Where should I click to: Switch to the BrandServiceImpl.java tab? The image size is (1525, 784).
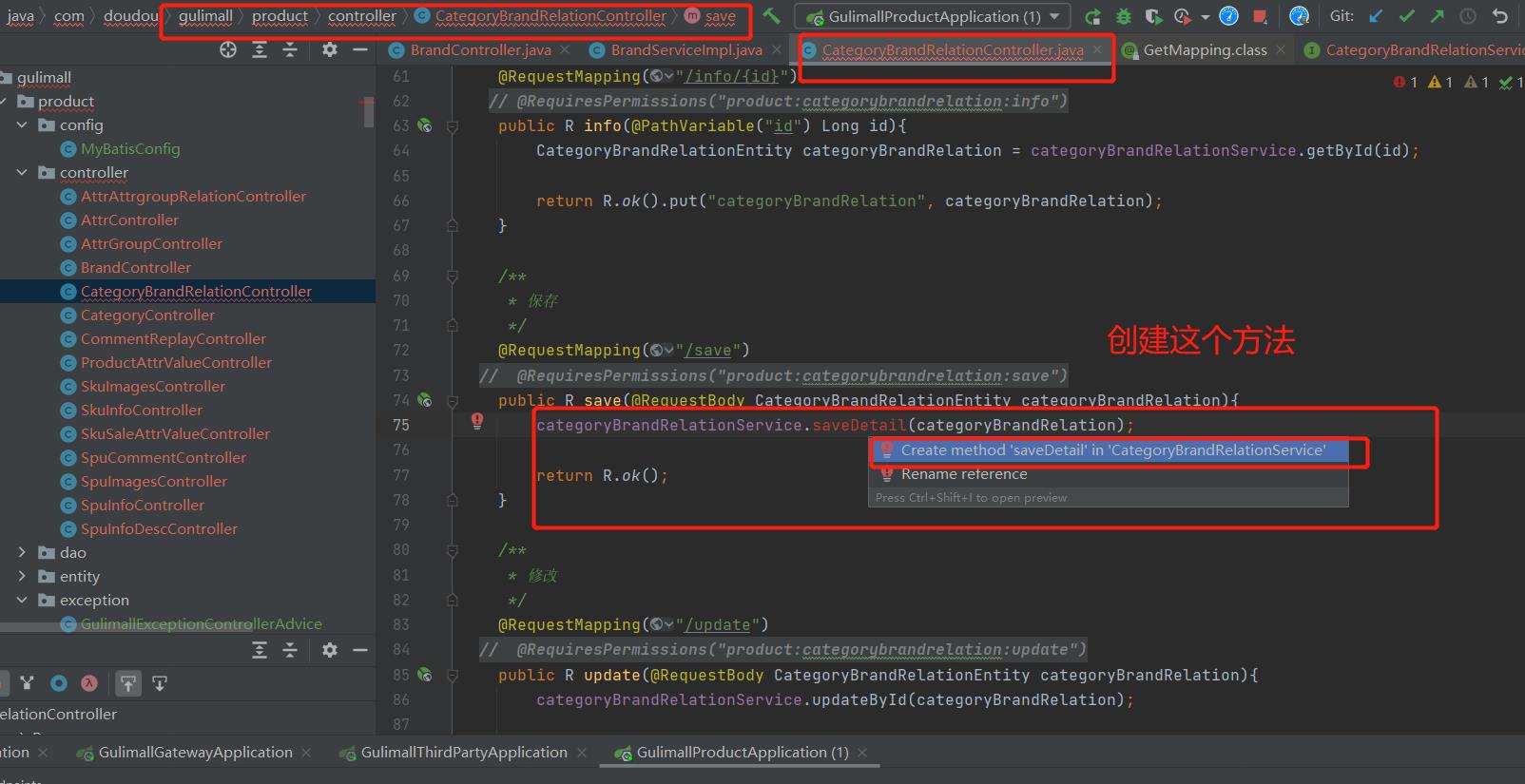click(686, 50)
